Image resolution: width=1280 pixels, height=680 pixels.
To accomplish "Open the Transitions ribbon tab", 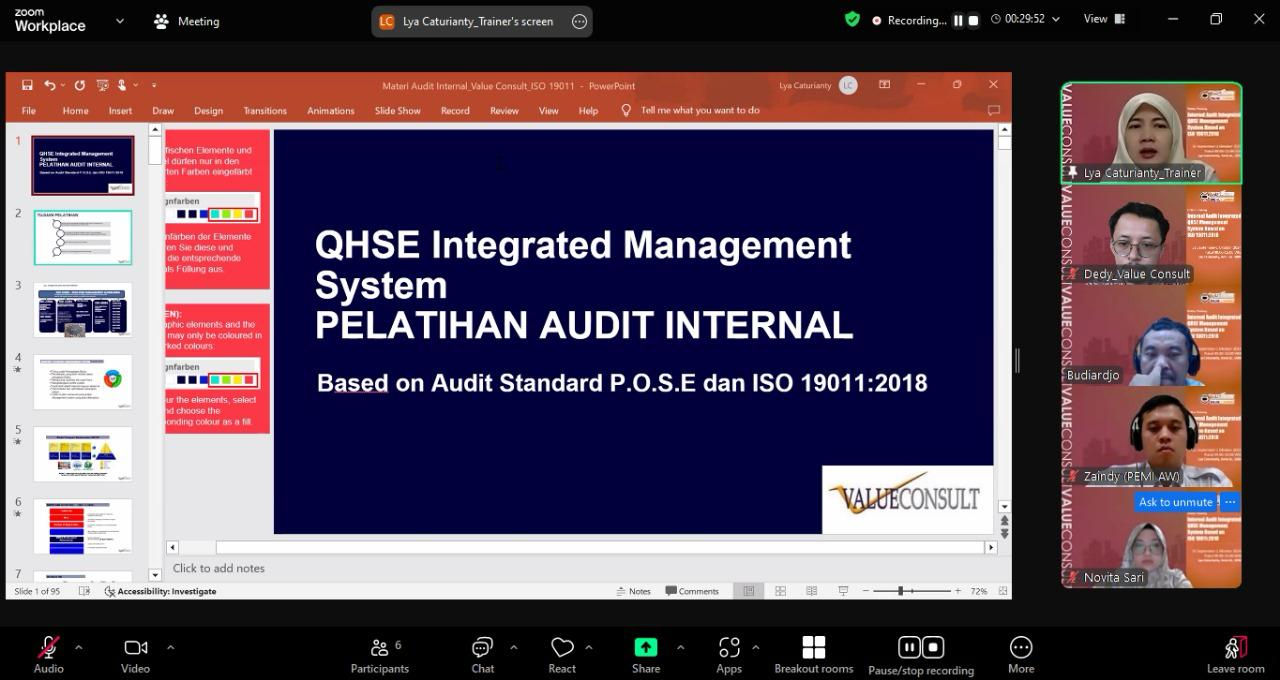I will click(x=265, y=111).
